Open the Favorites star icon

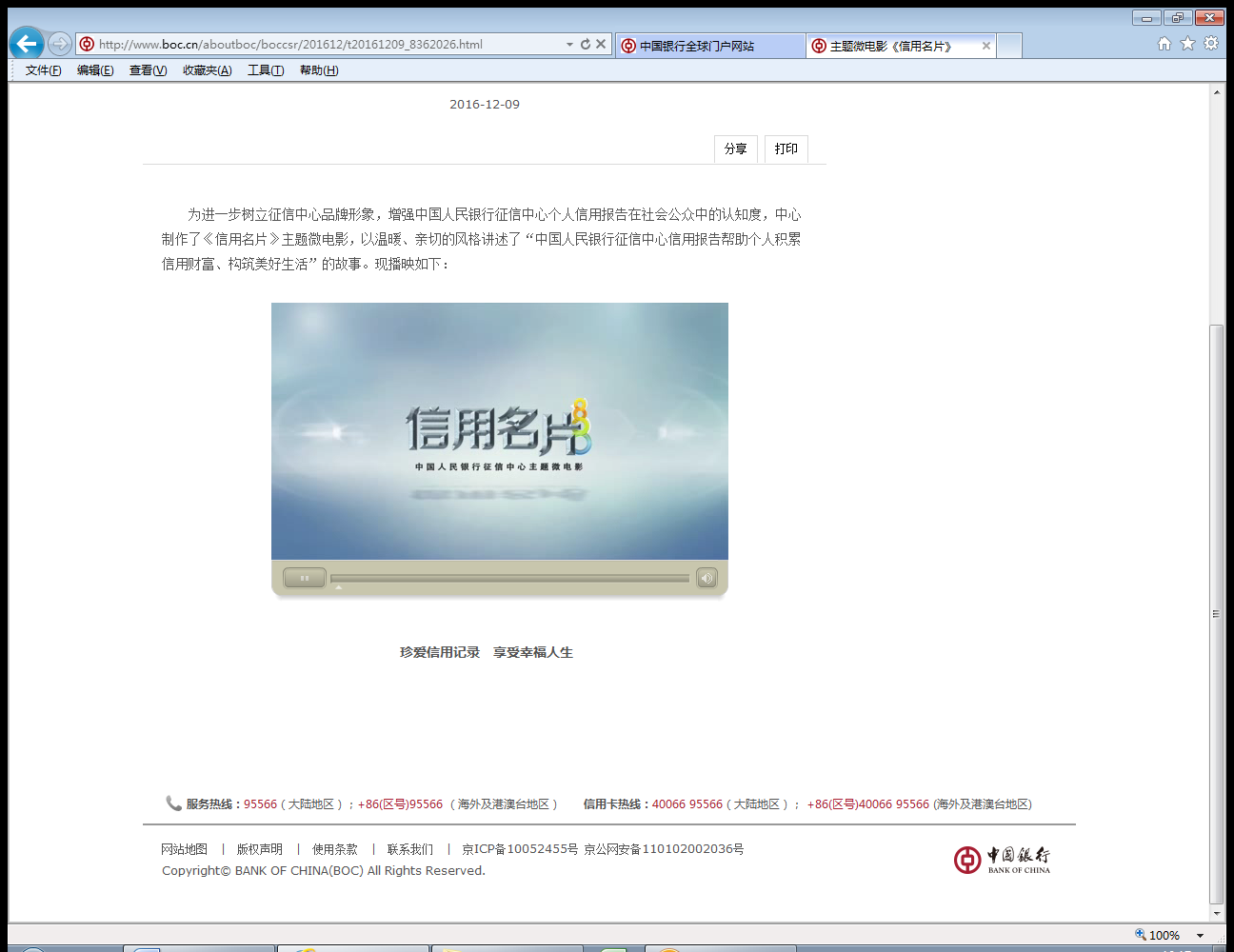(x=1187, y=44)
